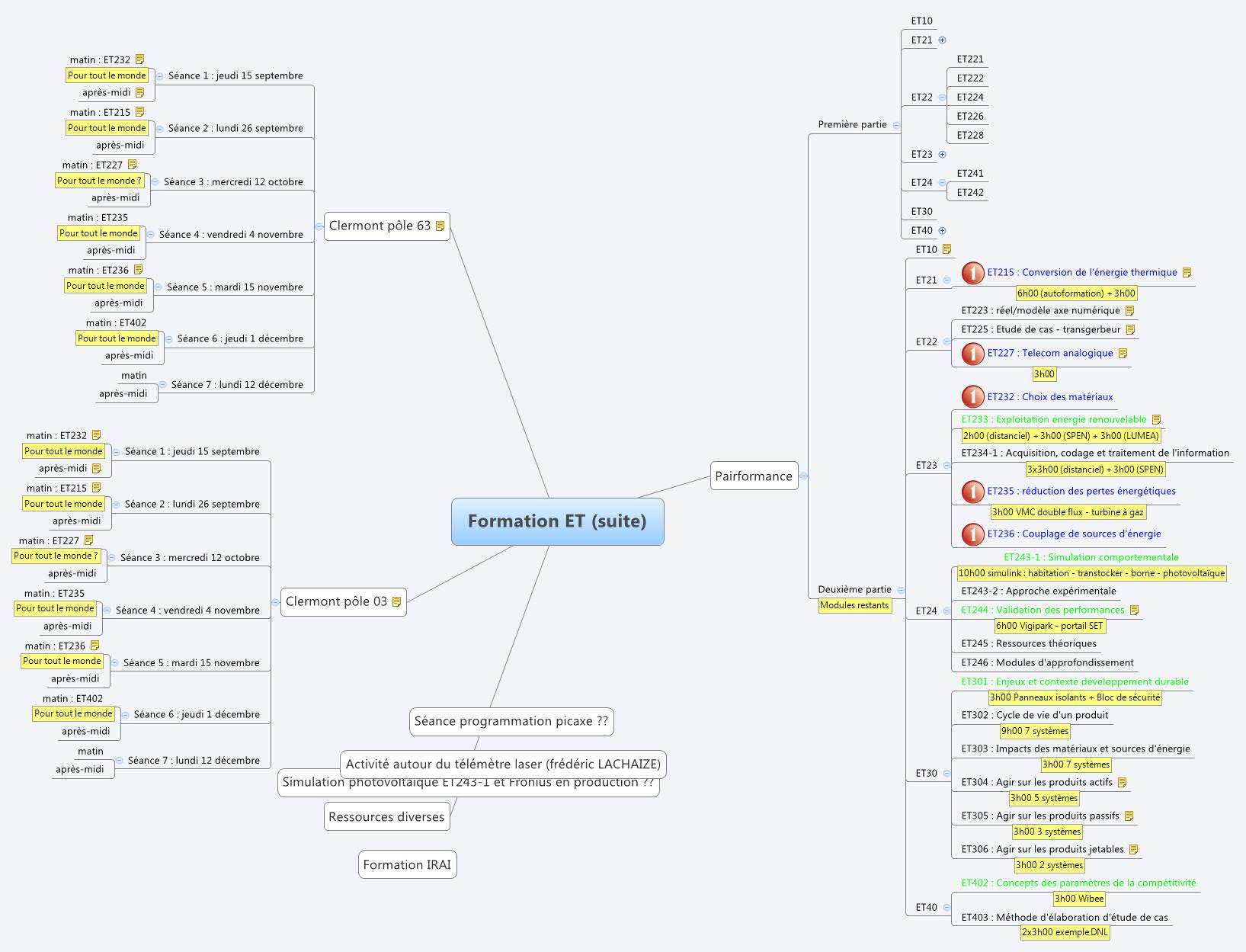Viewport: 1246px width, 952px height.
Task: Expand the ET40 node in Première partie
Action: [x=943, y=231]
